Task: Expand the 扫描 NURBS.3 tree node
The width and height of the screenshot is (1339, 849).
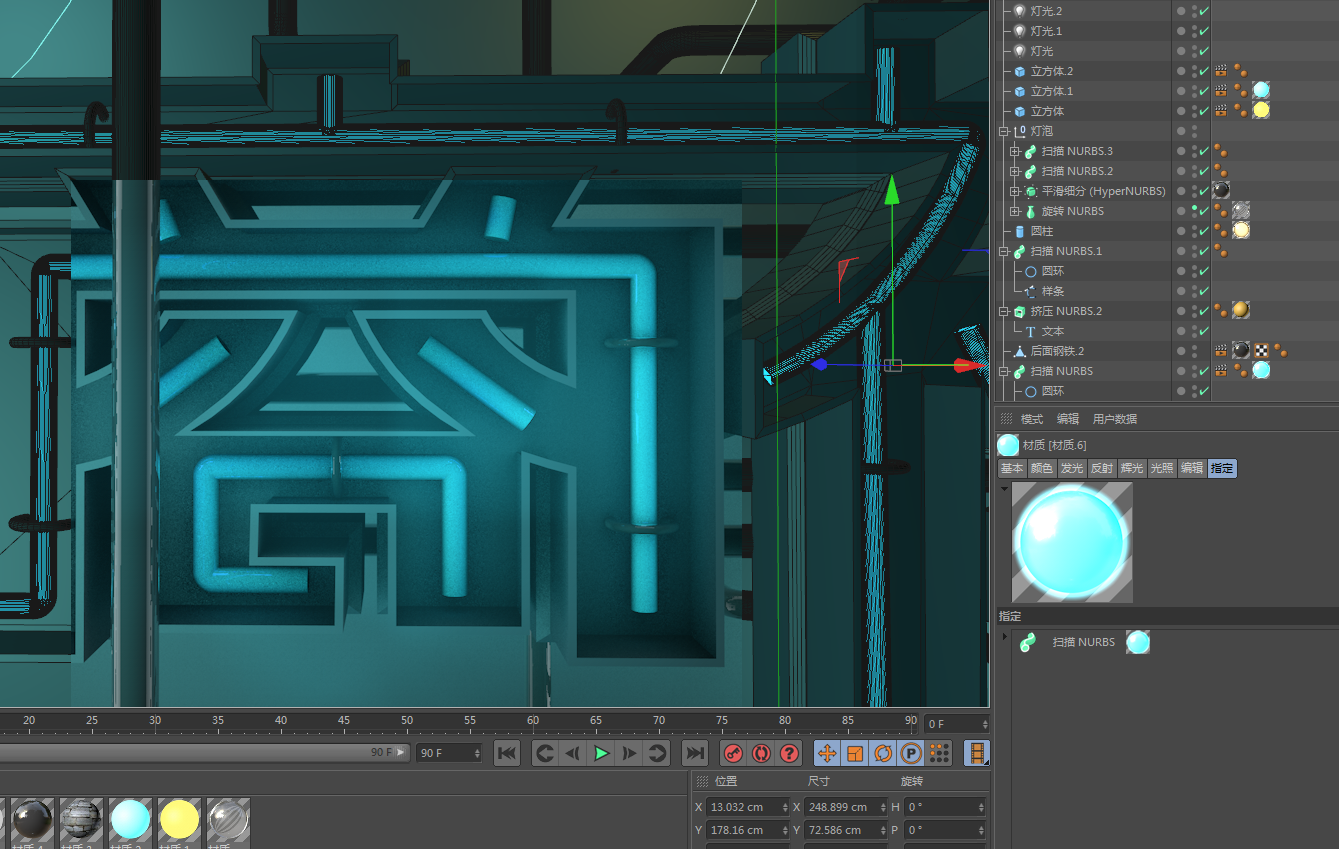Action: [x=1015, y=151]
